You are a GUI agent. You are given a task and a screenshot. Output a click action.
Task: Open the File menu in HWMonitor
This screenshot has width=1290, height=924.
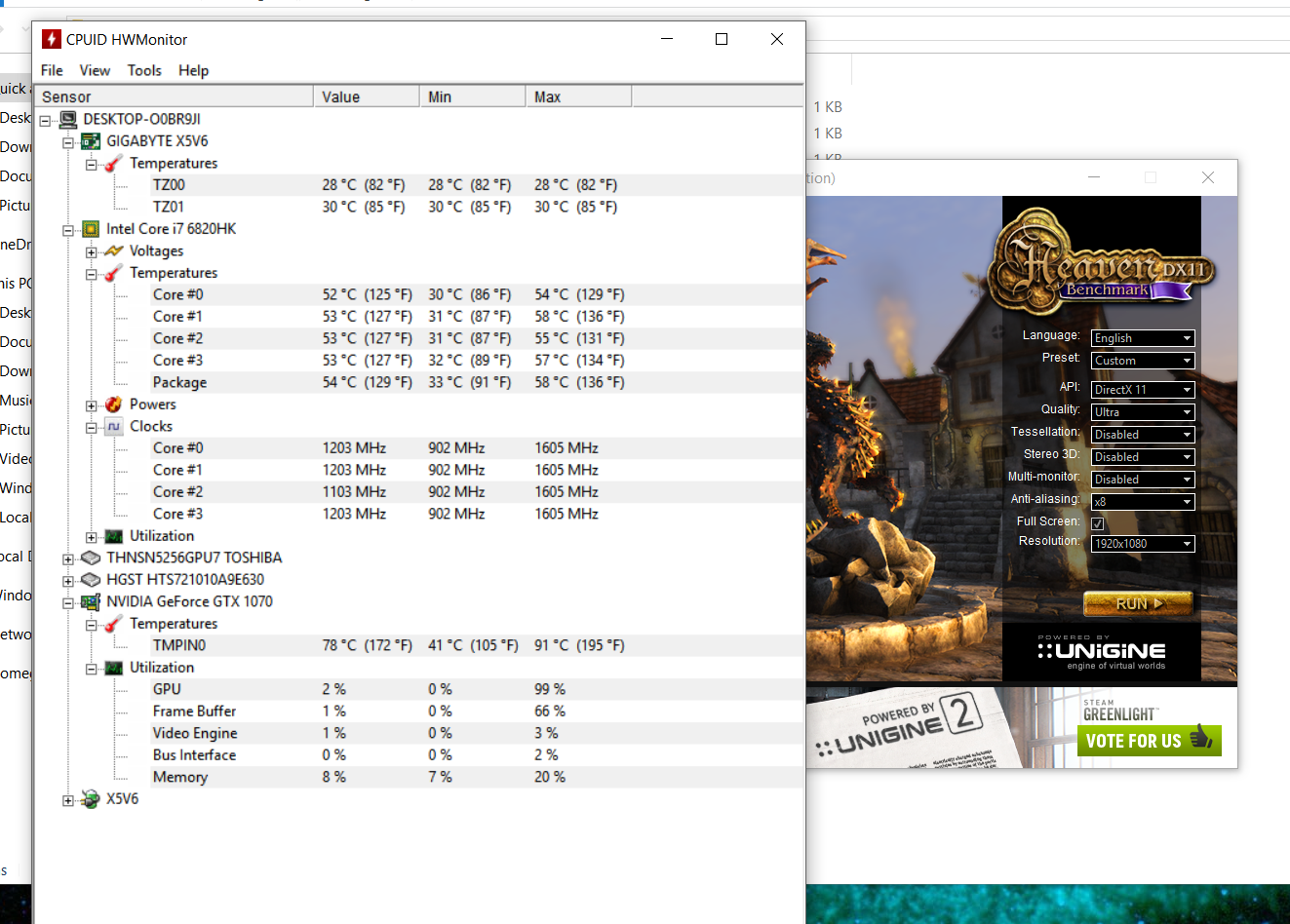click(x=52, y=70)
